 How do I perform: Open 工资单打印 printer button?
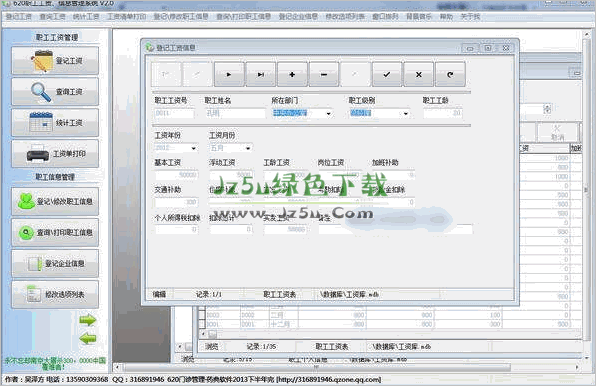pyautogui.click(x=55, y=153)
